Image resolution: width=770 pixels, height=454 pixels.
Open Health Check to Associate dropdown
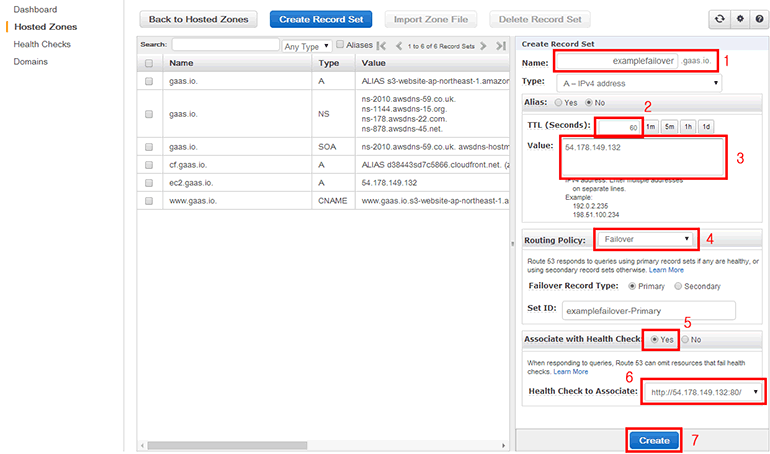(702, 392)
